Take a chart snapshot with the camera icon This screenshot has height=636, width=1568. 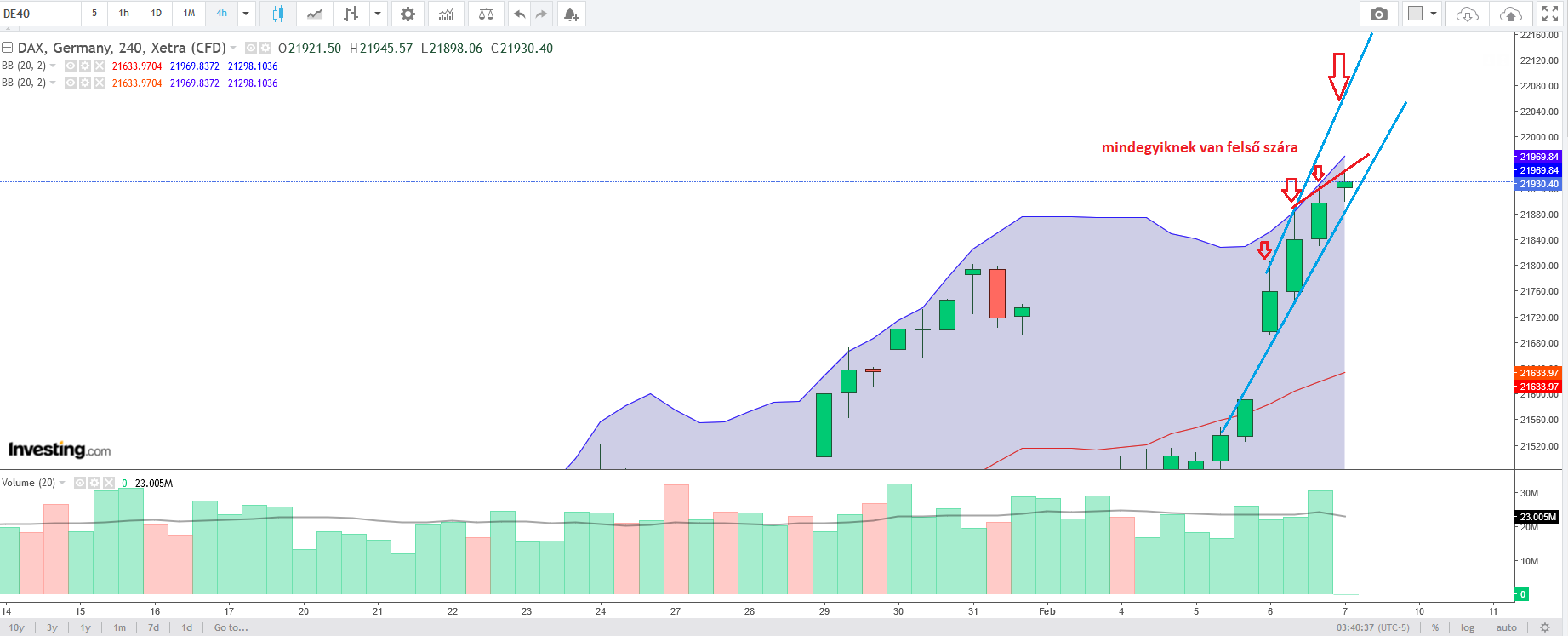tap(1379, 14)
